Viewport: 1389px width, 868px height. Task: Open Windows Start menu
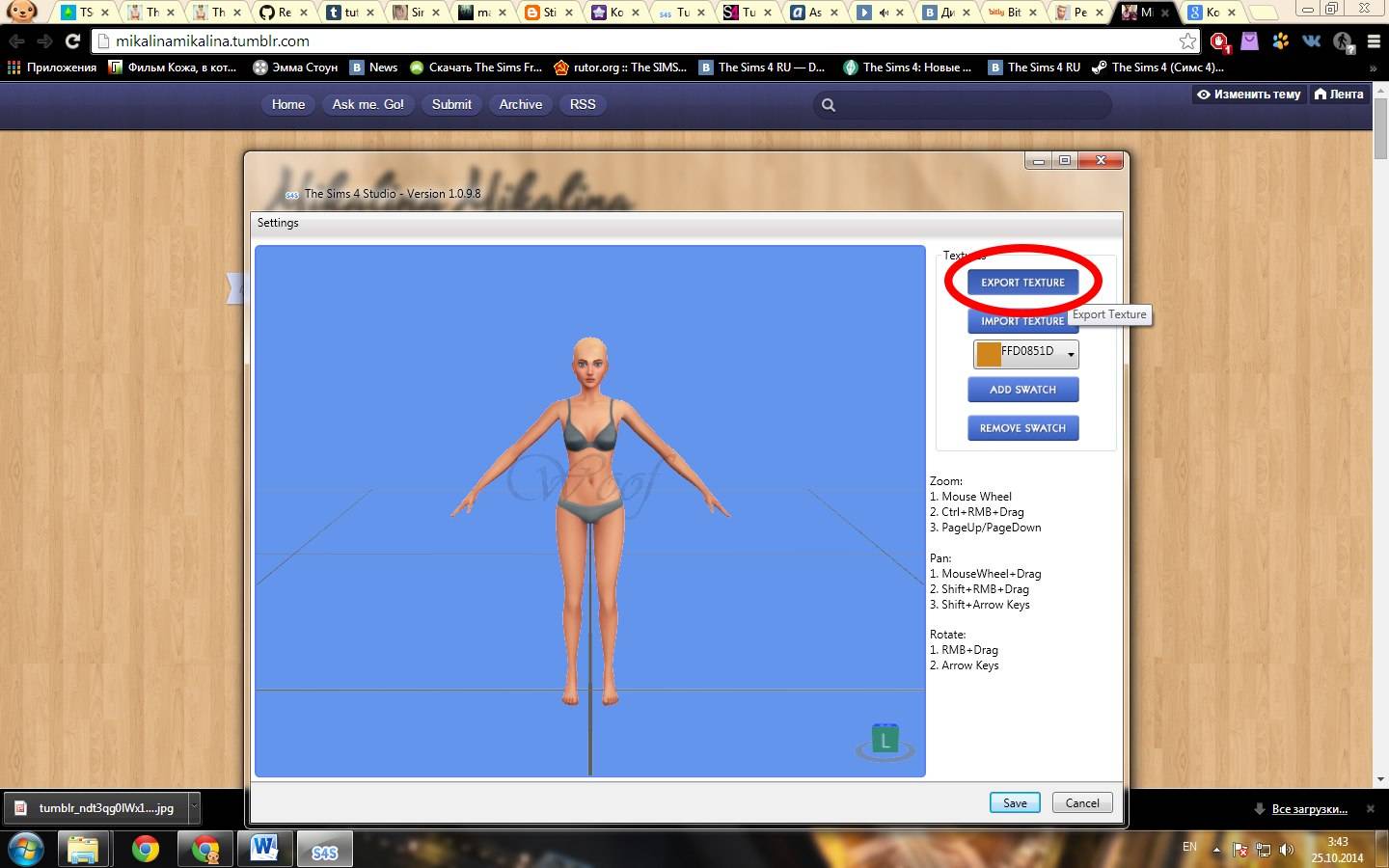tap(26, 849)
